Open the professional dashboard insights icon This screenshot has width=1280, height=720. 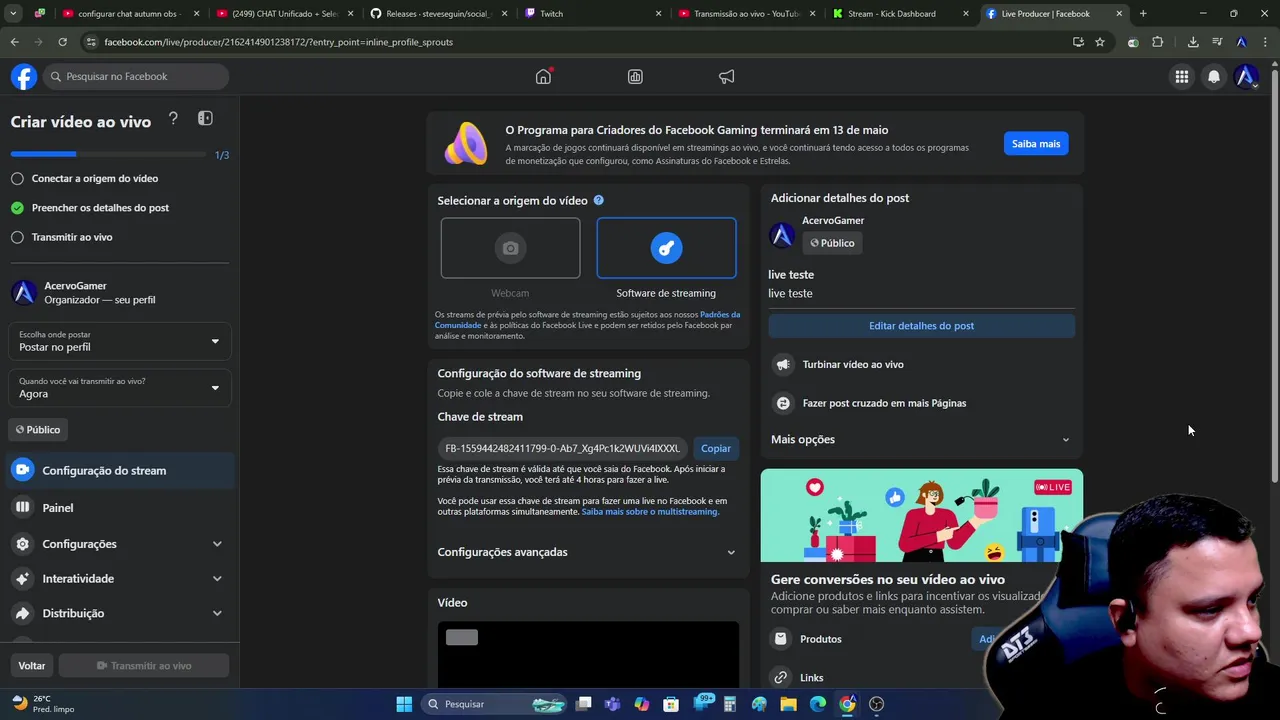pyautogui.click(x=635, y=77)
